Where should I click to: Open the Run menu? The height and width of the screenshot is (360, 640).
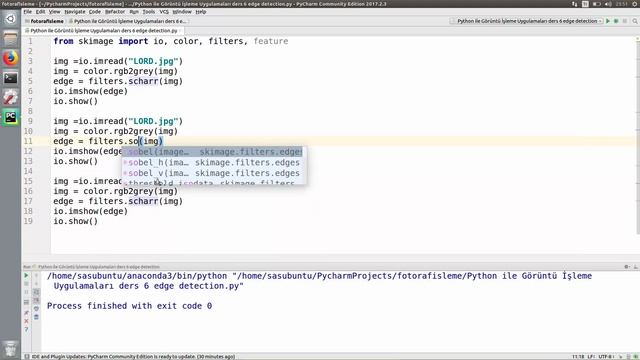pyautogui.click(x=134, y=11)
